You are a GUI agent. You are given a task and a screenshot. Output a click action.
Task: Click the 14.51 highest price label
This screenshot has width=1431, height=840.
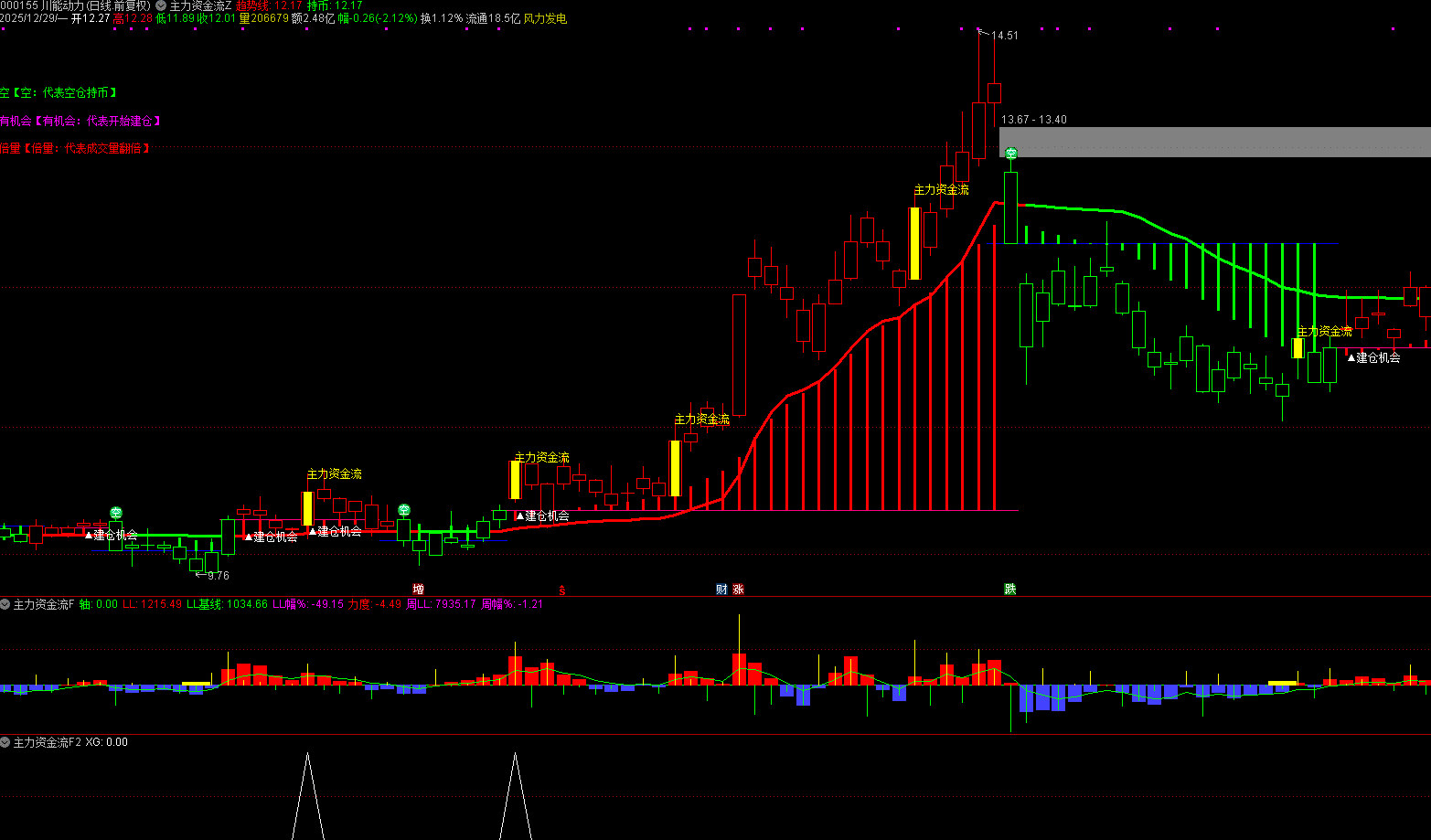(1005, 36)
